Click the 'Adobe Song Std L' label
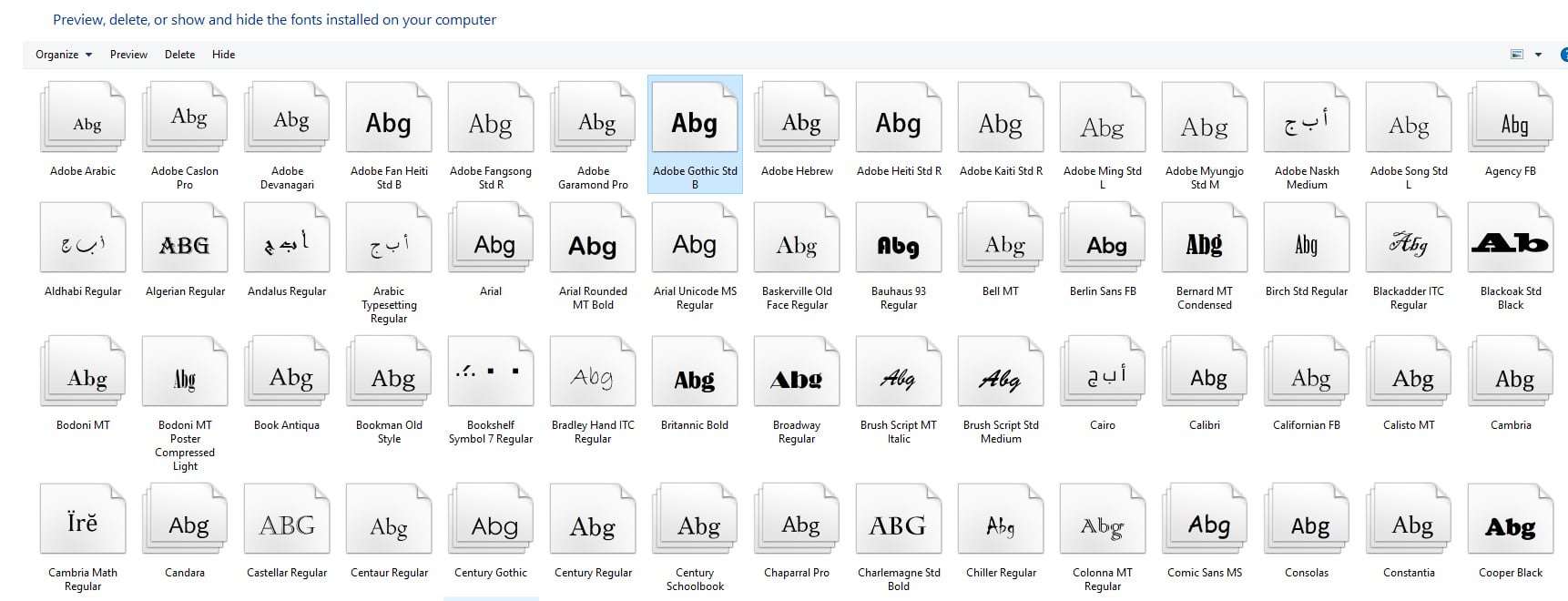Image resolution: width=1568 pixels, height=601 pixels. pyautogui.click(x=1409, y=178)
